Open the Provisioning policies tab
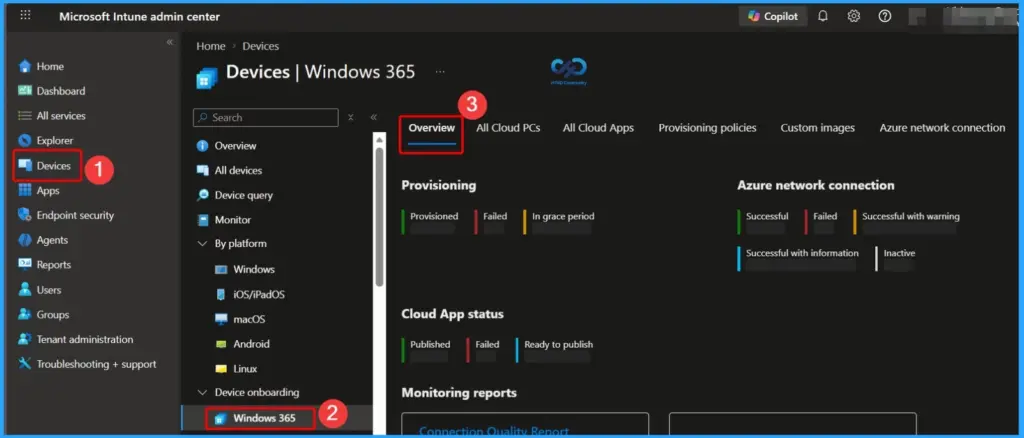The width and height of the screenshot is (1024, 438). [x=707, y=128]
